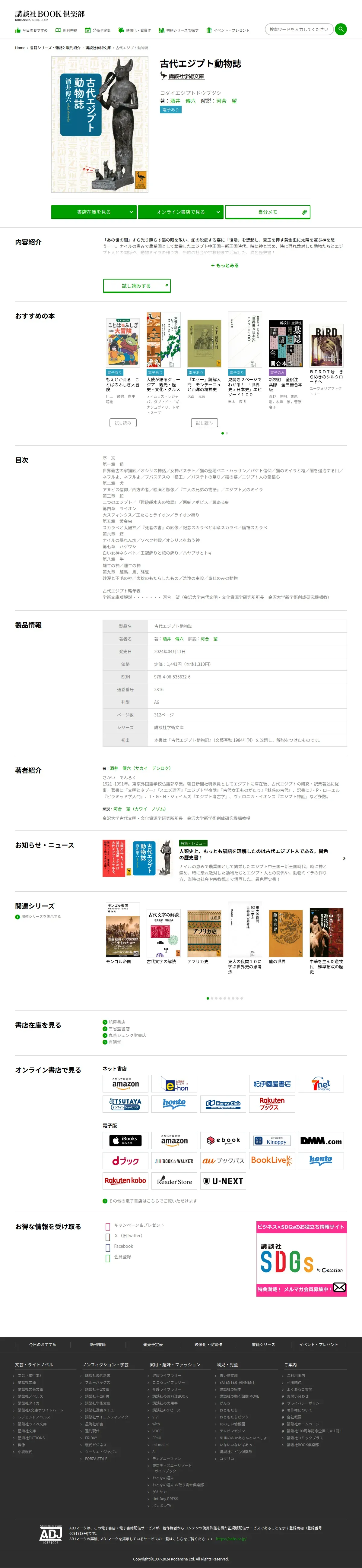Open the Home breadcrumb link
Viewport: 362px width, 1568px height.
pos(20,47)
